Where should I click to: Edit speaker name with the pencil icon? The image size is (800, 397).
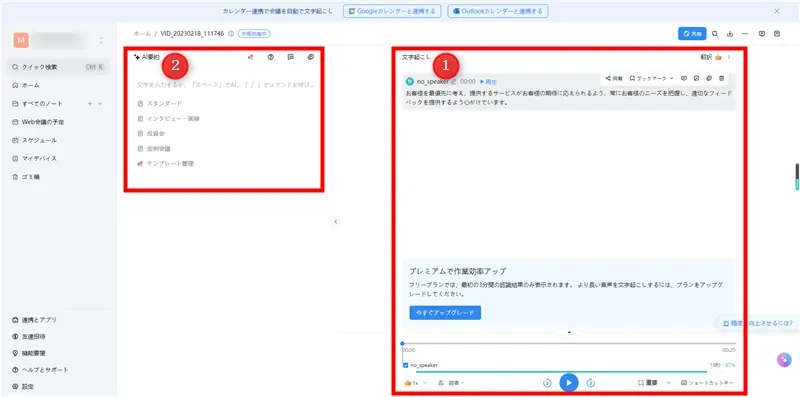click(x=454, y=82)
